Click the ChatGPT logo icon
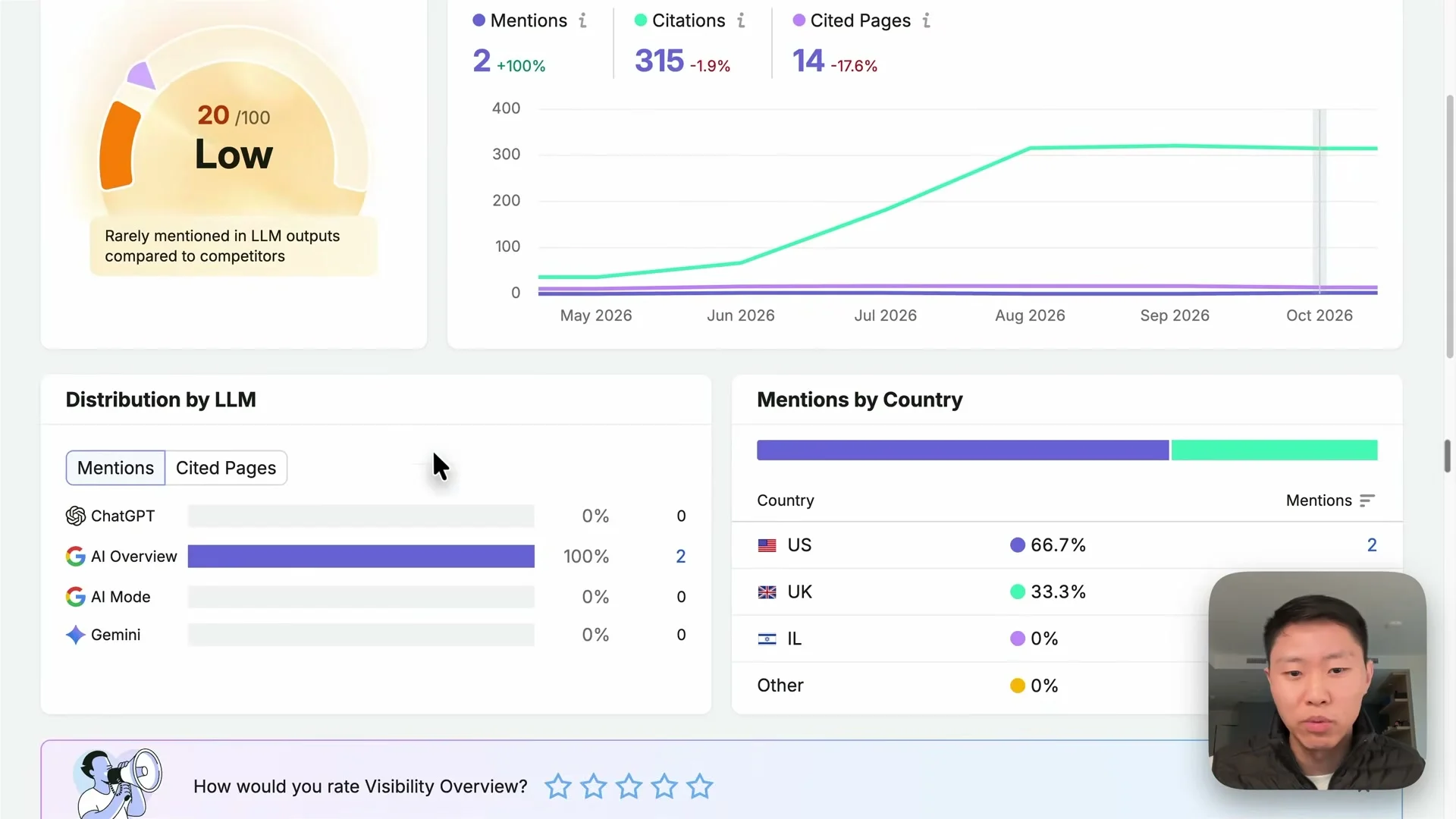The height and width of the screenshot is (819, 1456). click(x=75, y=516)
